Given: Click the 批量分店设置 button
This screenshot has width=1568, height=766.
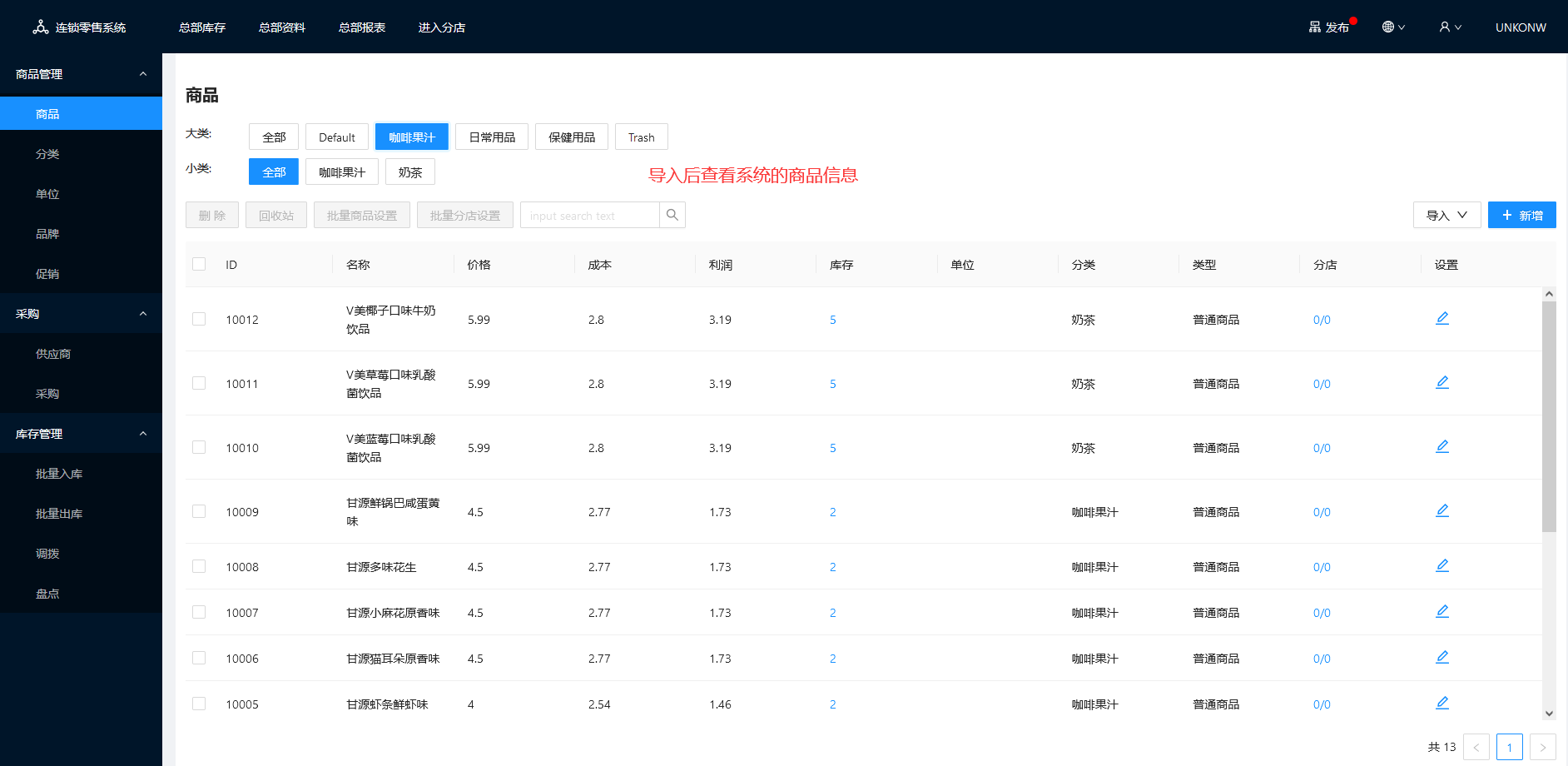Looking at the screenshot, I should pos(465,215).
